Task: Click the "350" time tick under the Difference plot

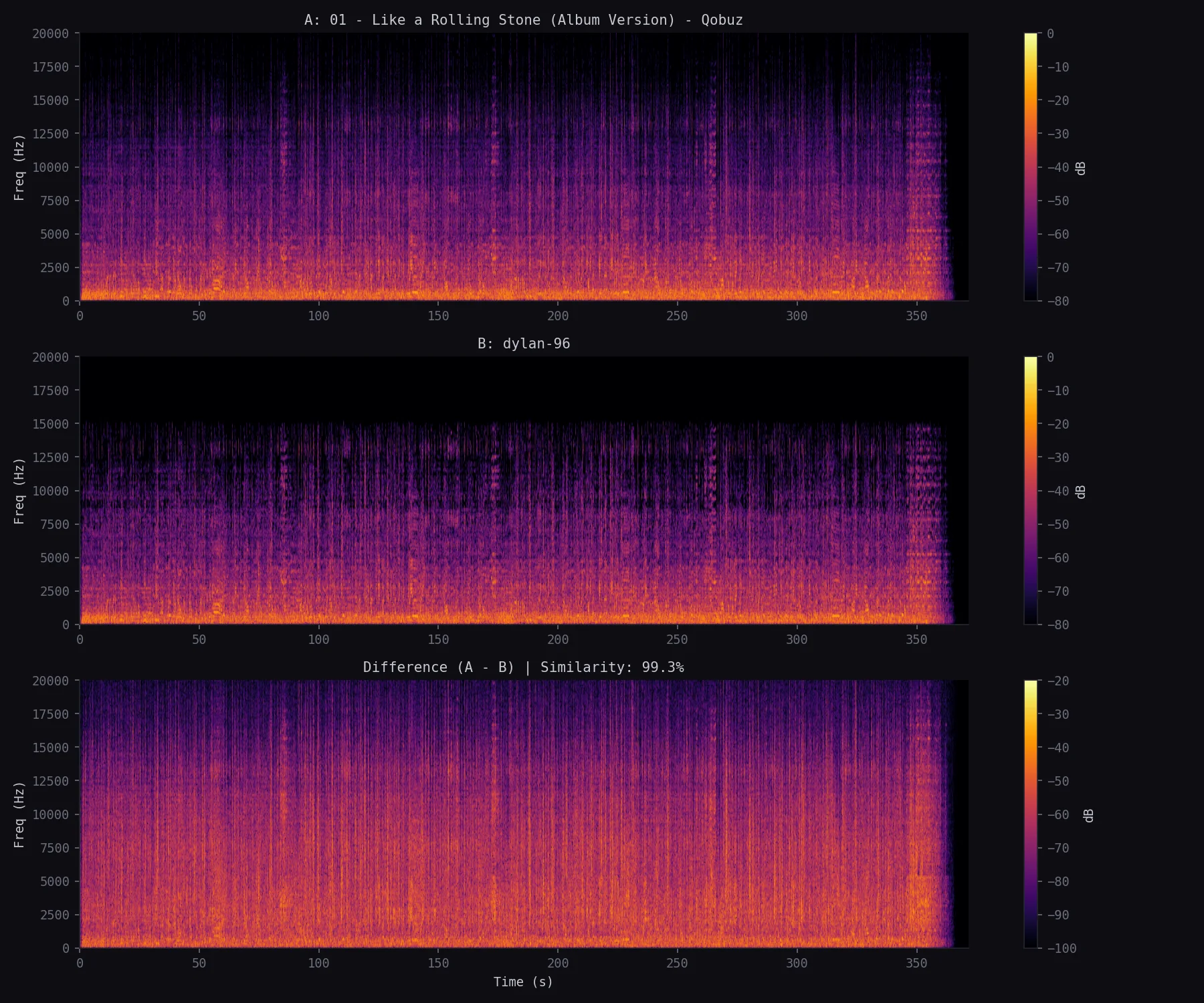Action: (916, 963)
